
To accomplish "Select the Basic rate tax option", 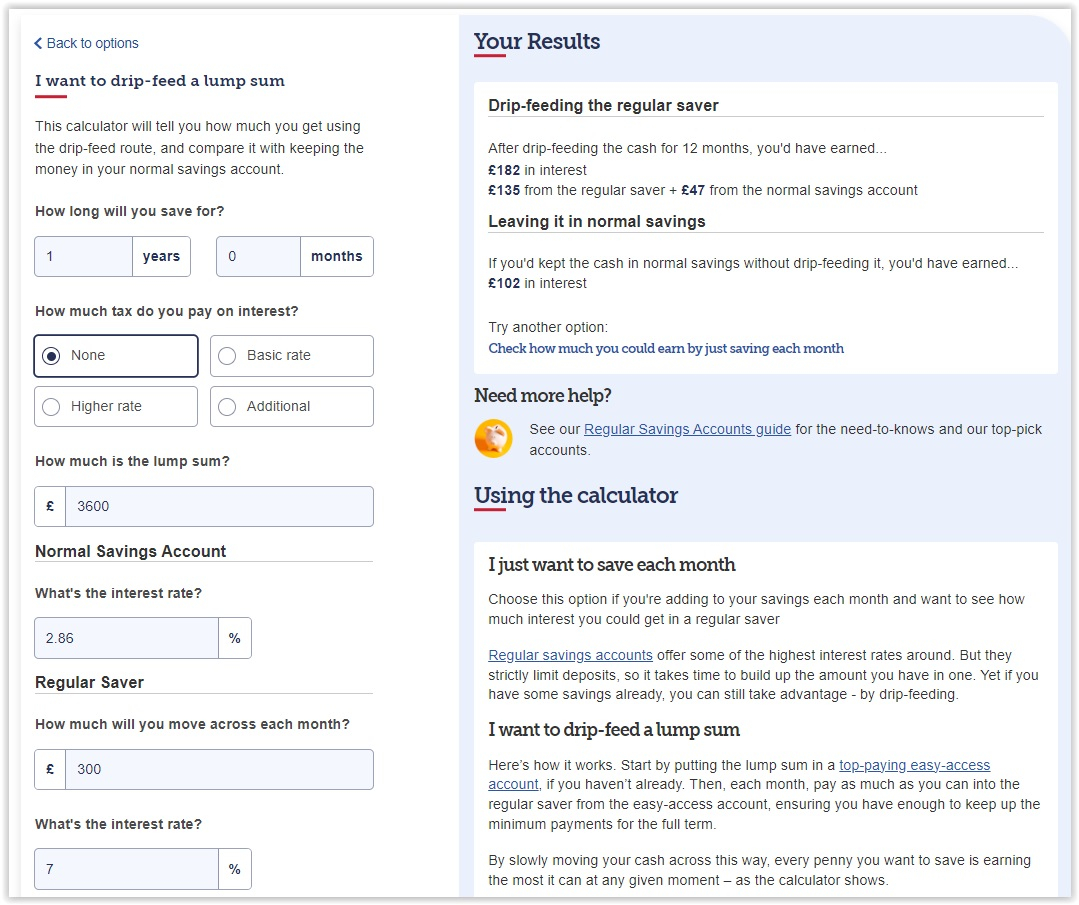I will [291, 356].
